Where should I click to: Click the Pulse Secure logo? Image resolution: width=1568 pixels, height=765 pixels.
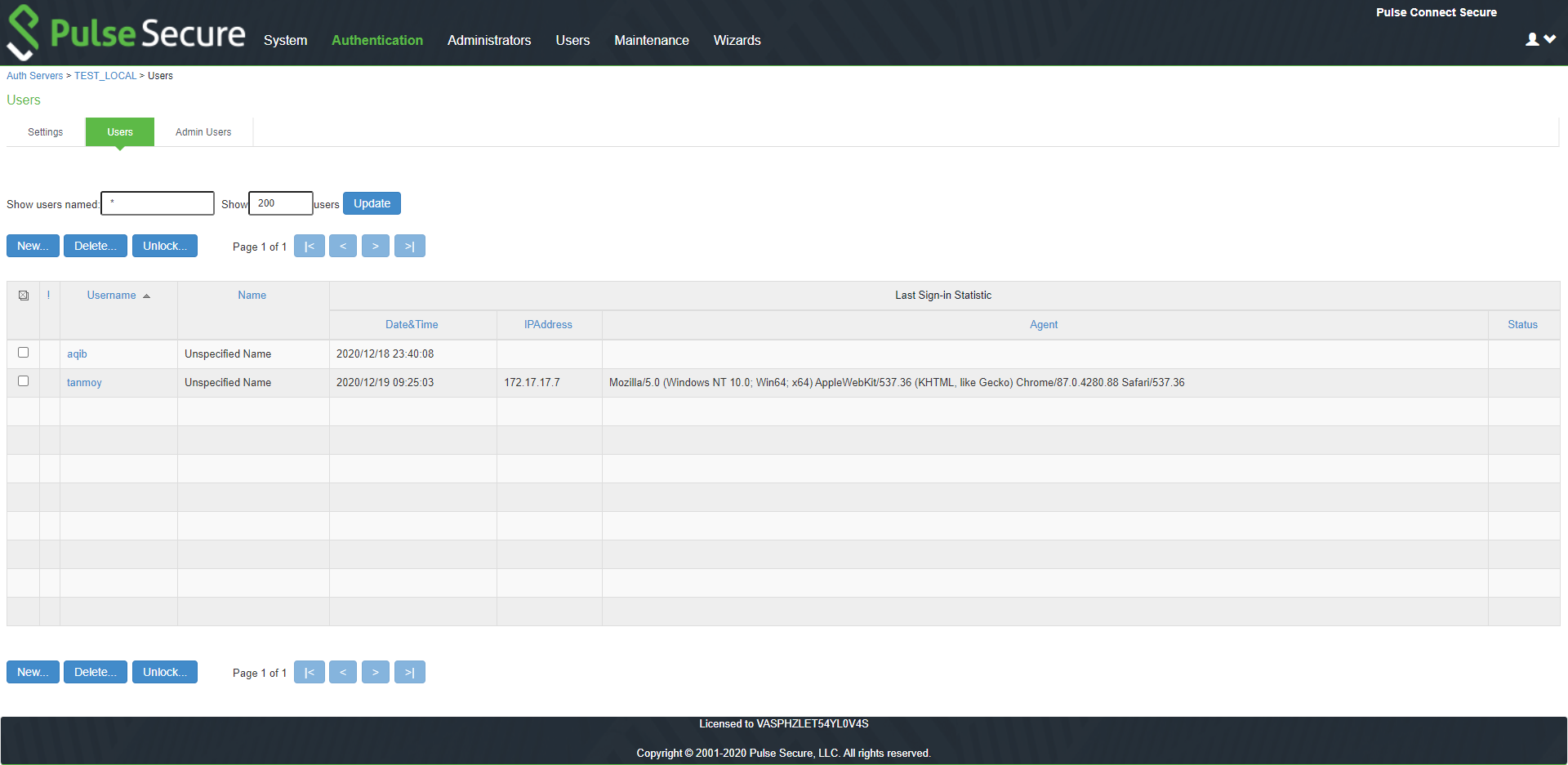click(126, 33)
